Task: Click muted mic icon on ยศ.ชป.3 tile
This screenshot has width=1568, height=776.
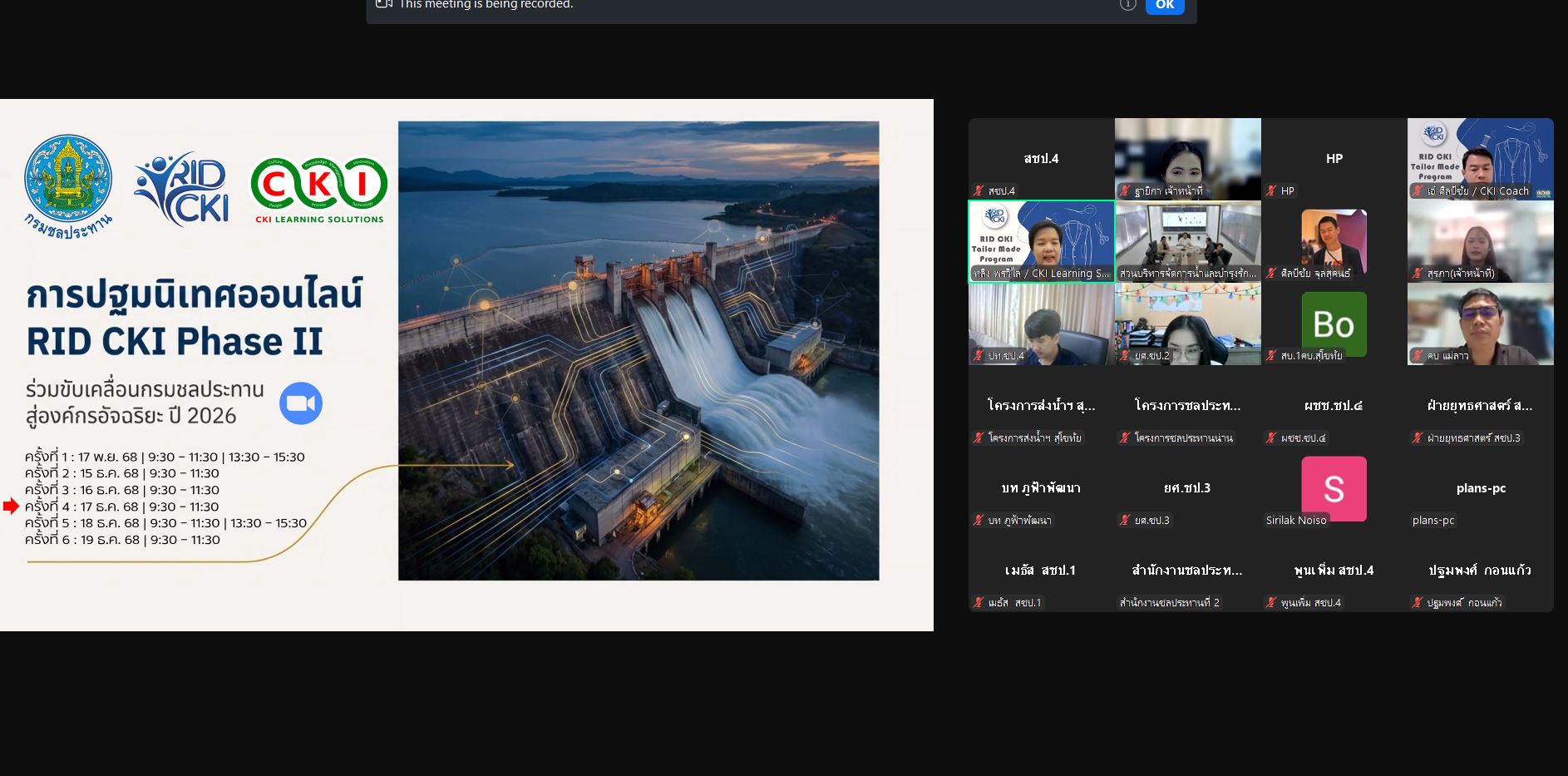Action: 1125,520
